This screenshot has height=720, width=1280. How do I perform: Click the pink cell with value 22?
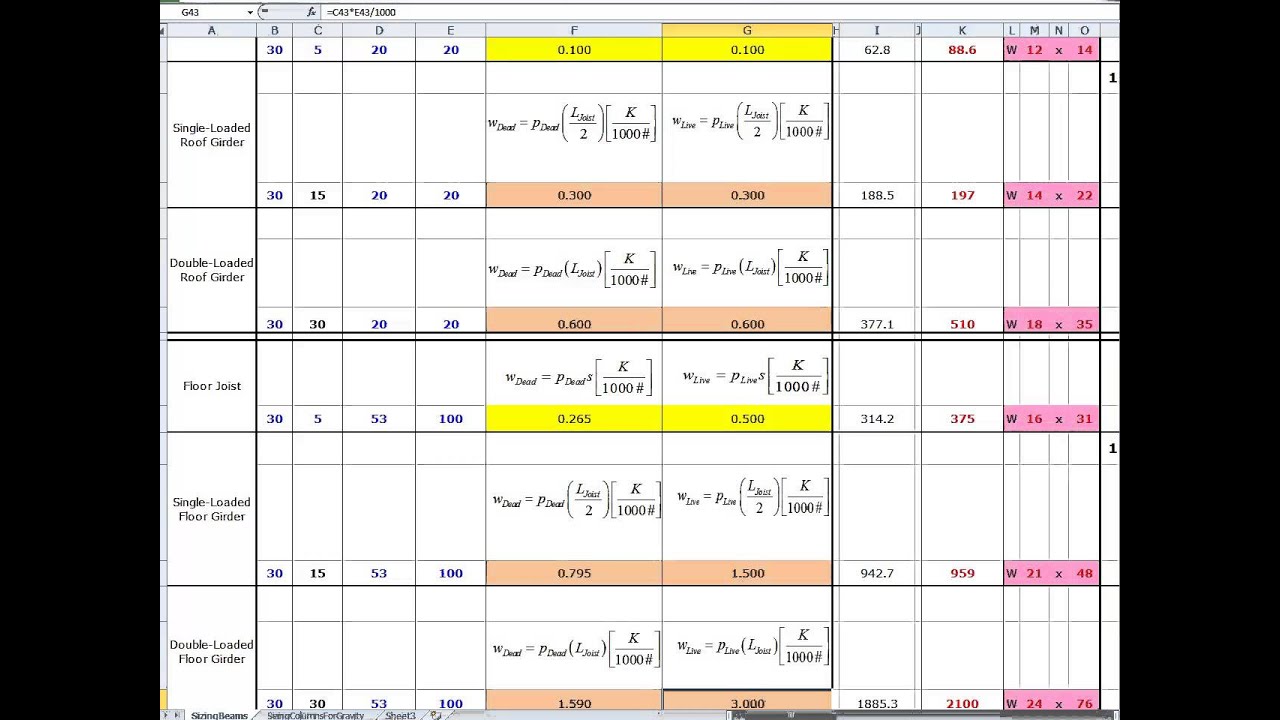1084,195
